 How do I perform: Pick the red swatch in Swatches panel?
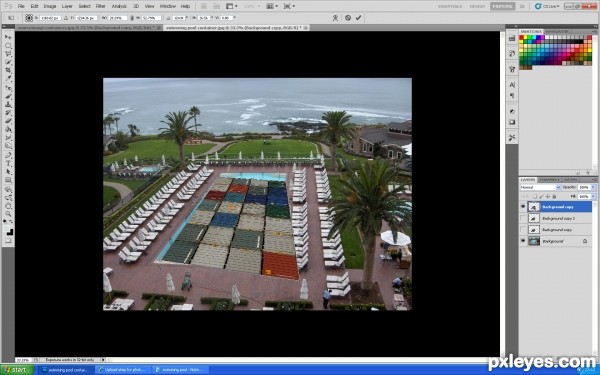(x=521, y=38)
